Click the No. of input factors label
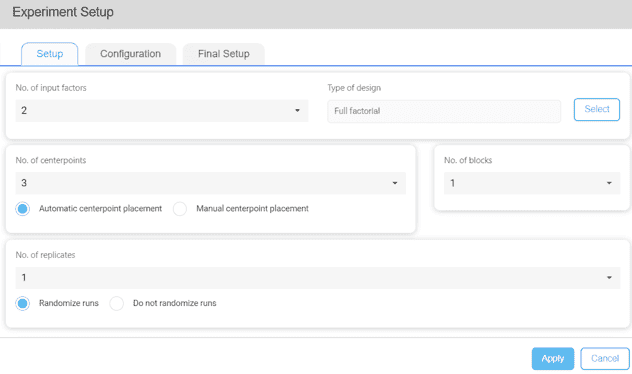The width and height of the screenshot is (632, 374). (x=51, y=88)
